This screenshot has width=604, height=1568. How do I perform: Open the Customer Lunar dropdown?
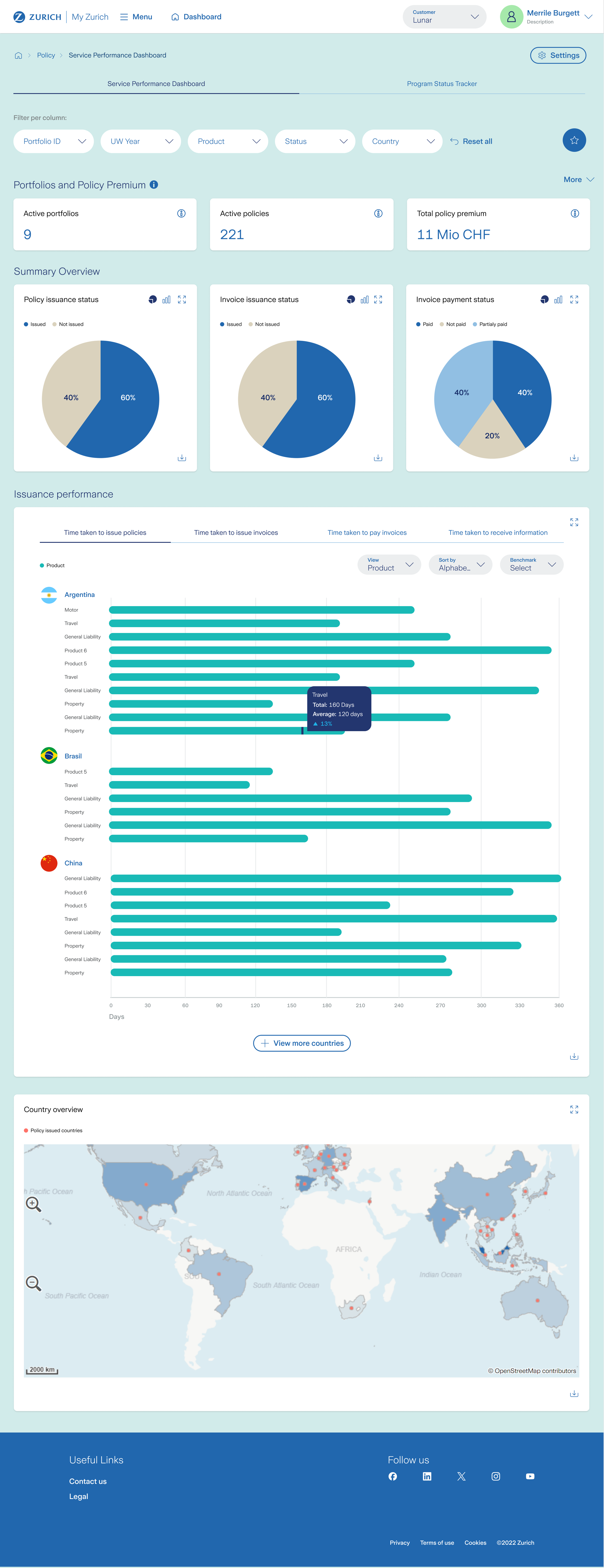[x=445, y=17]
